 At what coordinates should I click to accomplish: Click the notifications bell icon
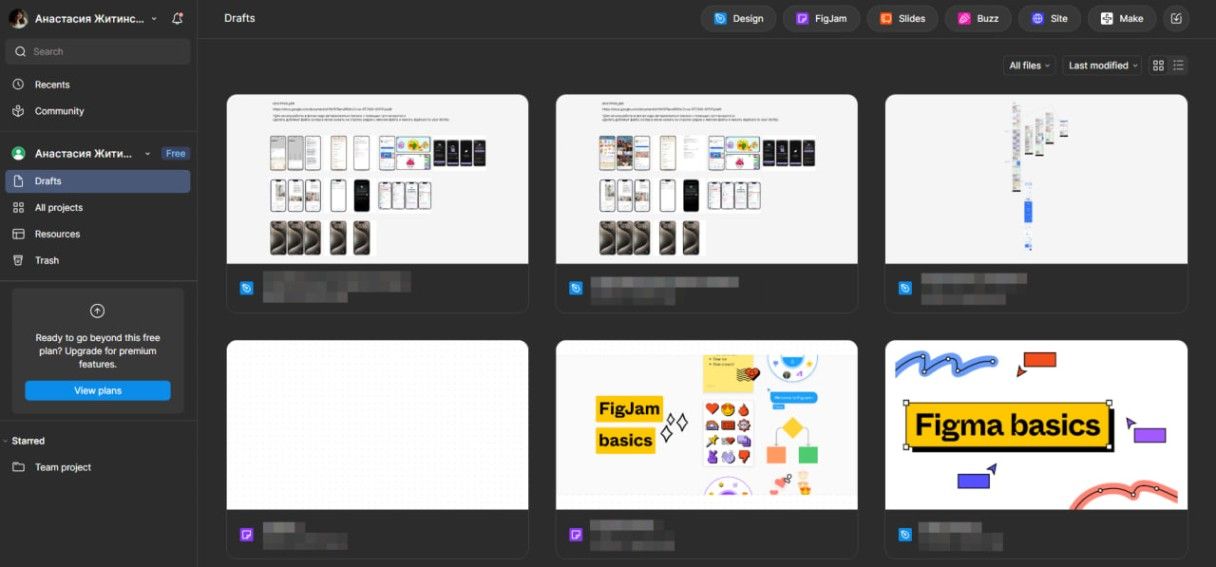coord(177,19)
